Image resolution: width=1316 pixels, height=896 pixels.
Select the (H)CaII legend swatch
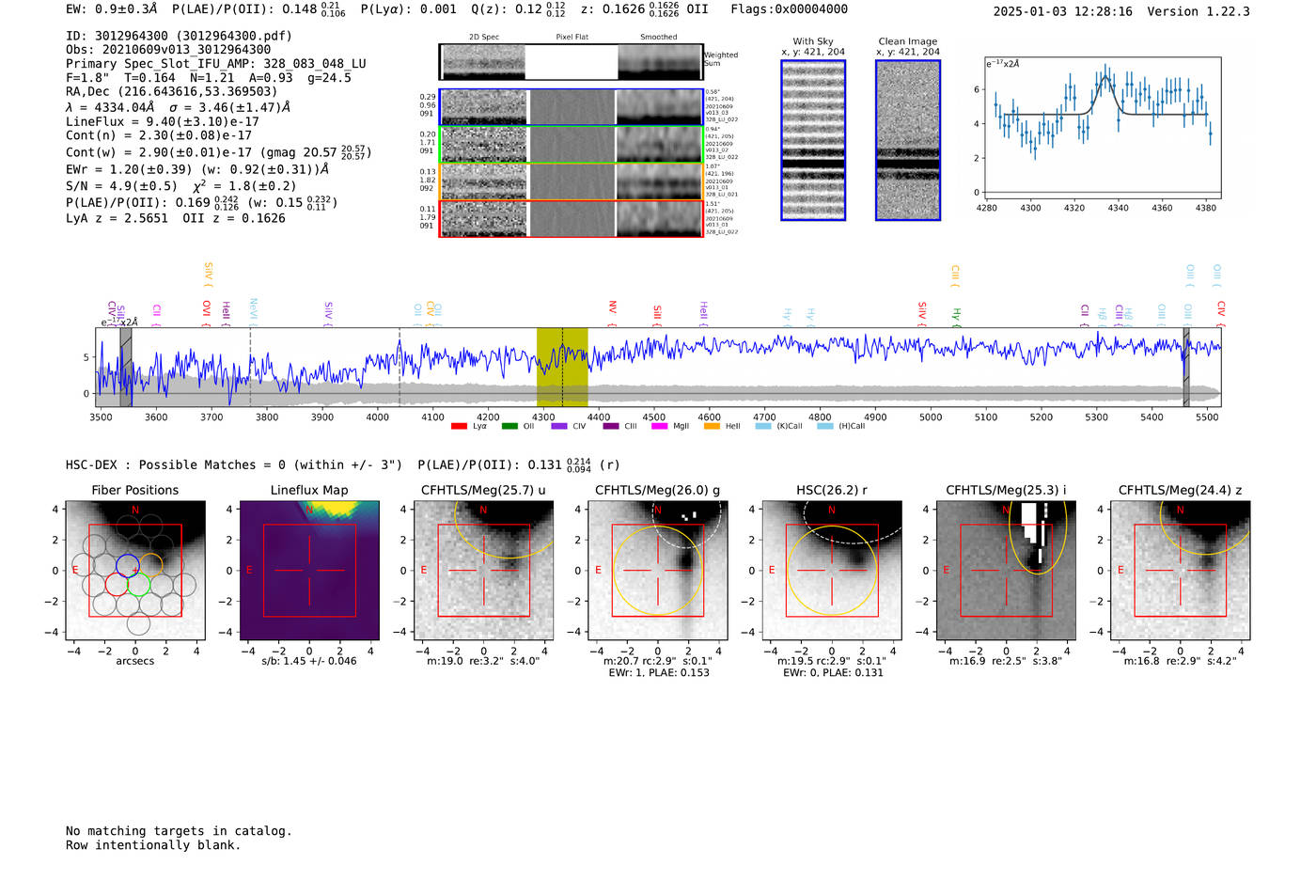coord(825,427)
